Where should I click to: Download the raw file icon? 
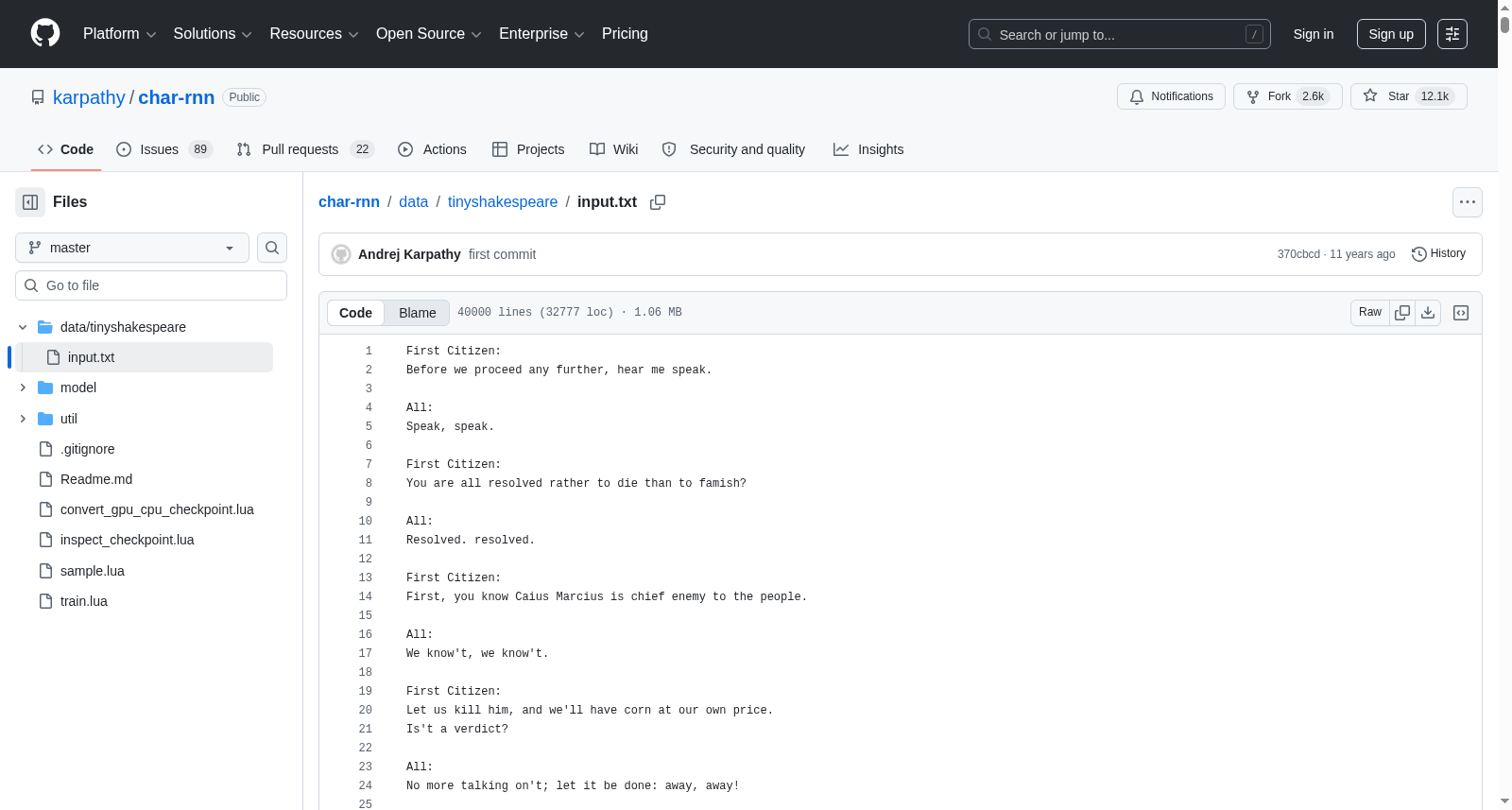(x=1428, y=313)
